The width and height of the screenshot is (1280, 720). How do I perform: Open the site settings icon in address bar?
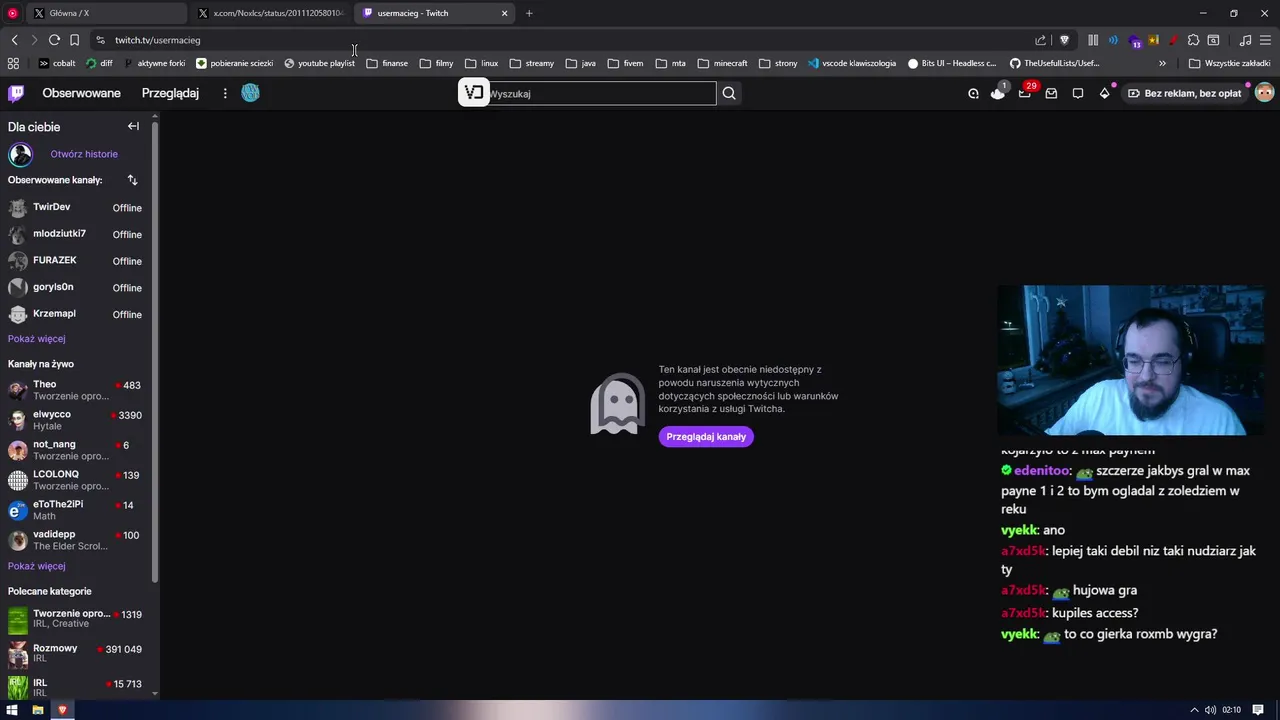point(100,40)
